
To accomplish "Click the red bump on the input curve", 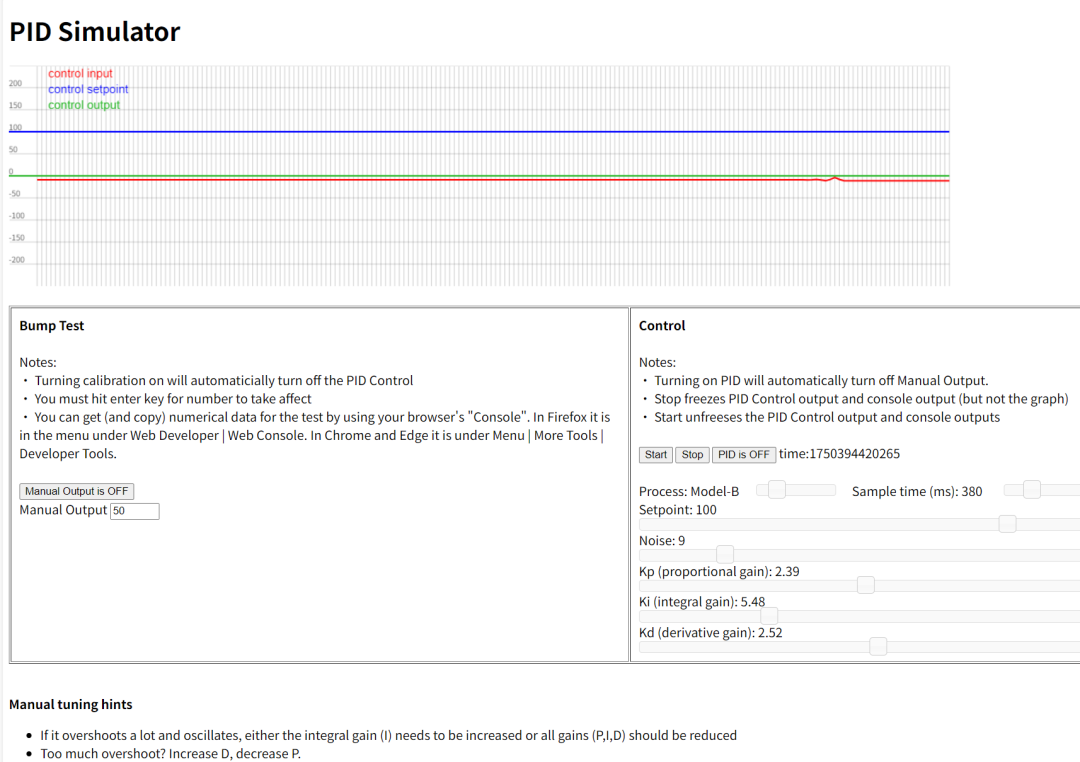I will click(x=834, y=178).
